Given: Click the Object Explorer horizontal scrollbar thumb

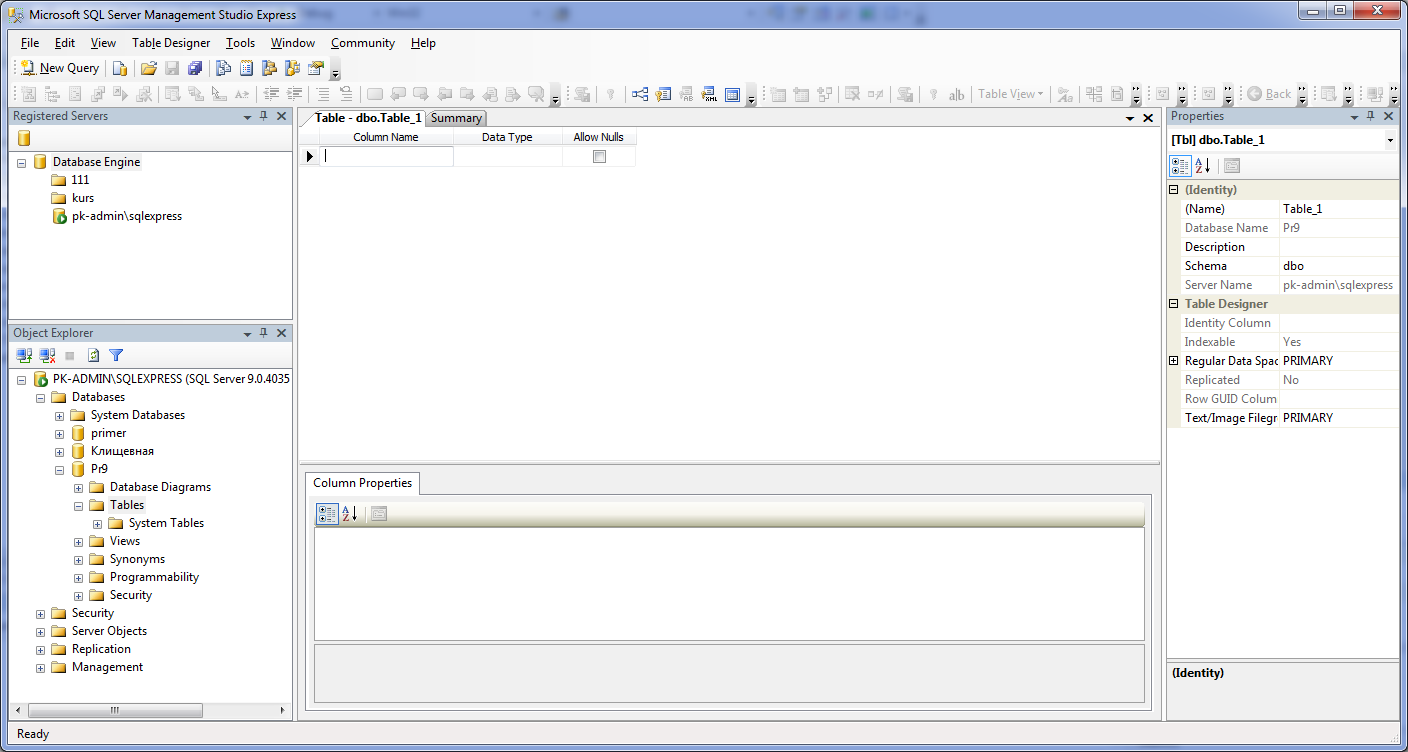Looking at the screenshot, I should click(x=115, y=710).
